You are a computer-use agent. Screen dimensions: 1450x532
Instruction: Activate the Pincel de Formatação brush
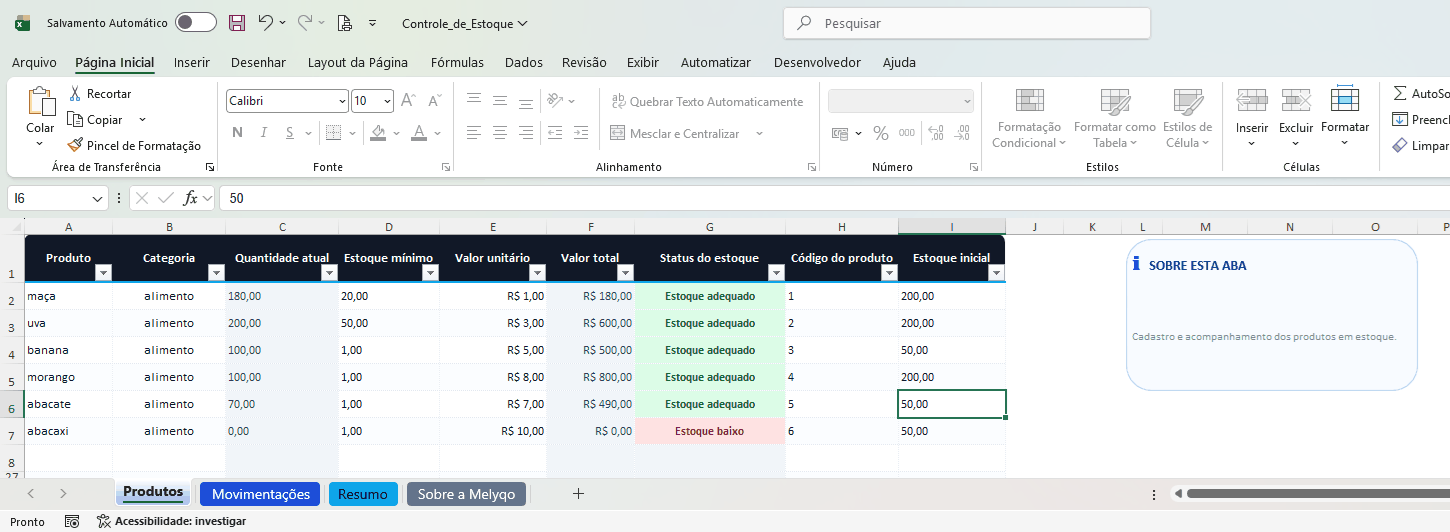(x=75, y=145)
